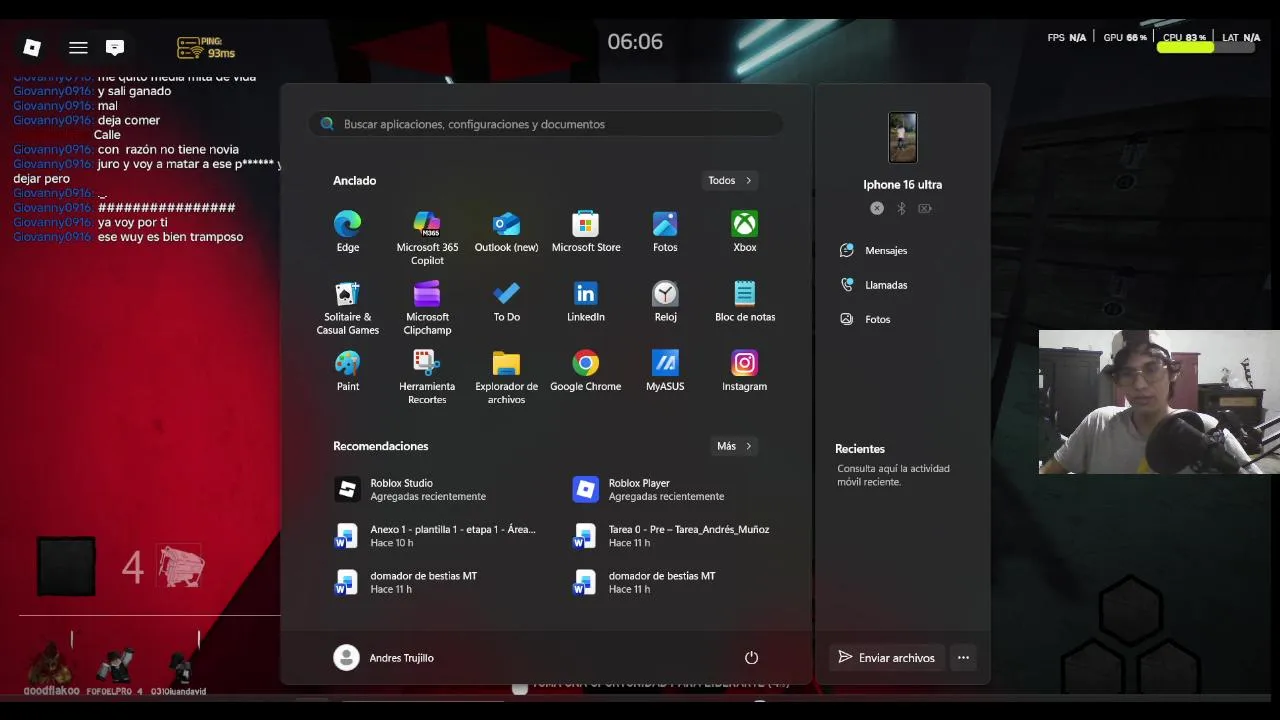This screenshot has height=720, width=1280.
Task: Open Solitaire & Casual Games
Action: (347, 307)
